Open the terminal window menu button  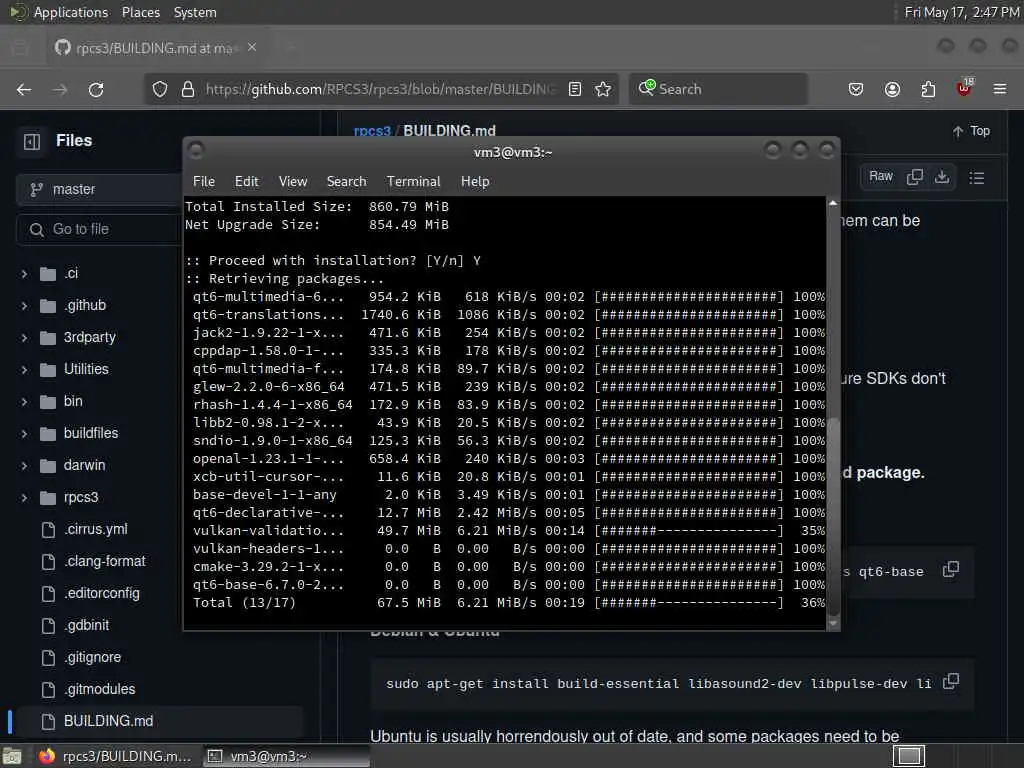(x=196, y=151)
